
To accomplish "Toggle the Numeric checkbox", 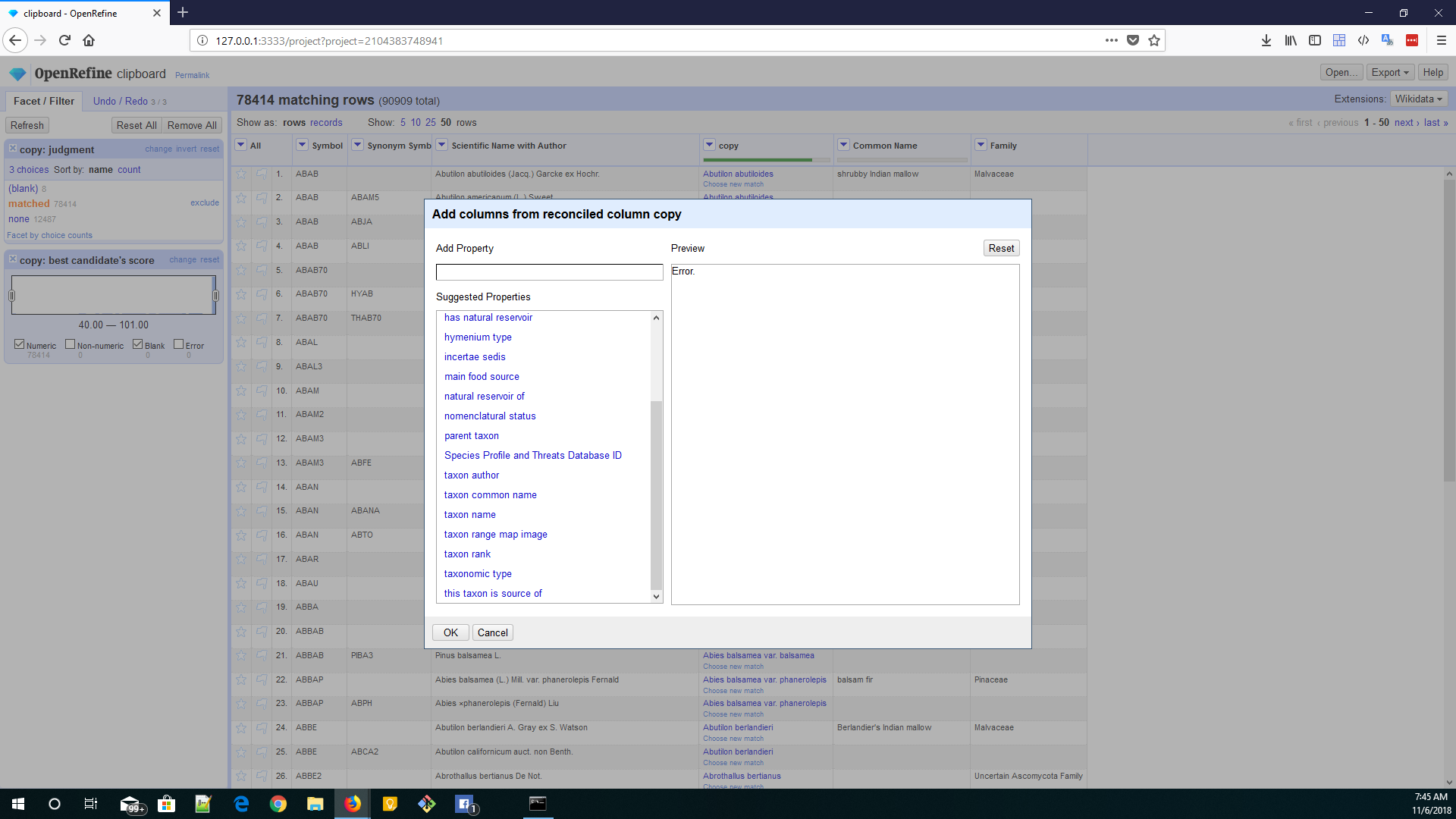I will [20, 344].
